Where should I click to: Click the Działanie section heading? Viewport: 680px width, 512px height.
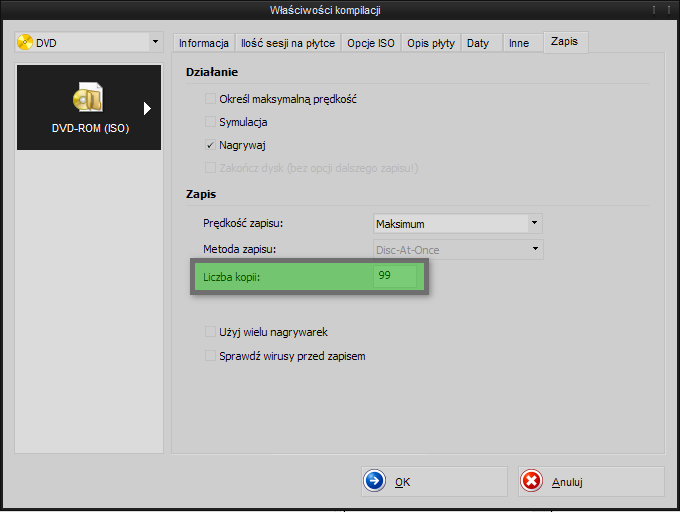212,72
